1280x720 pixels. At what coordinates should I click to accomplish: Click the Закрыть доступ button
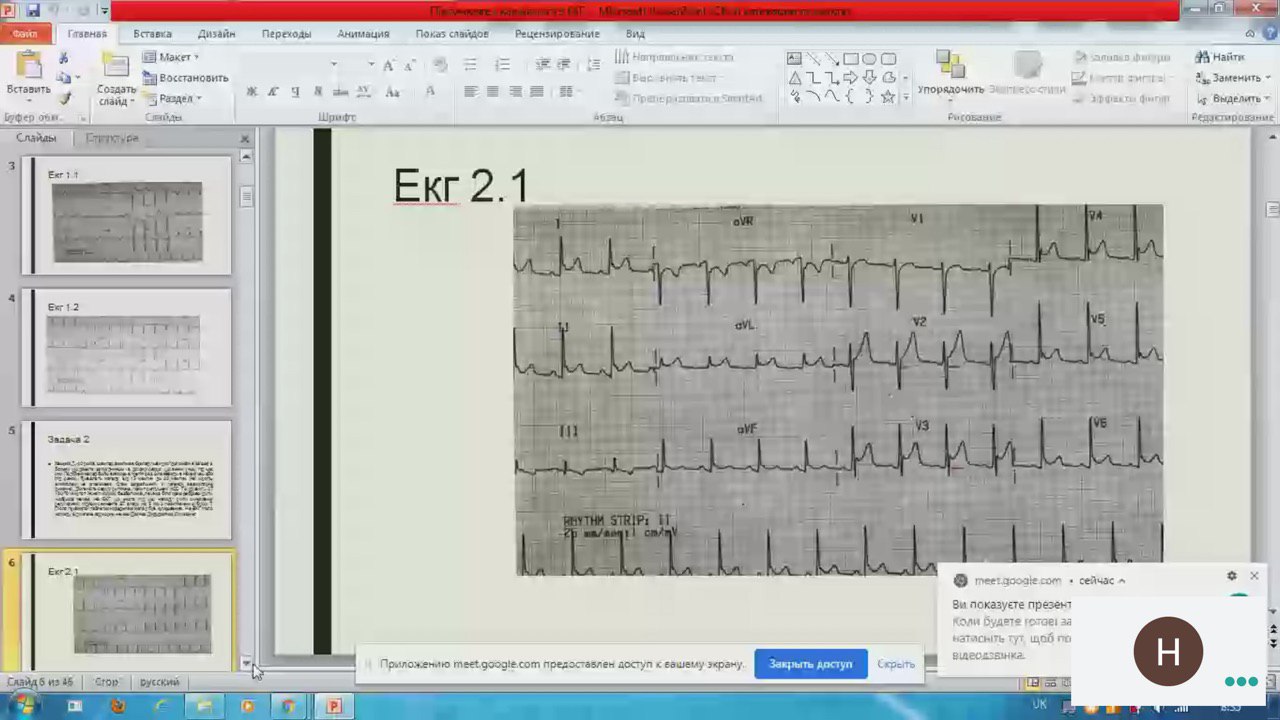click(x=811, y=663)
